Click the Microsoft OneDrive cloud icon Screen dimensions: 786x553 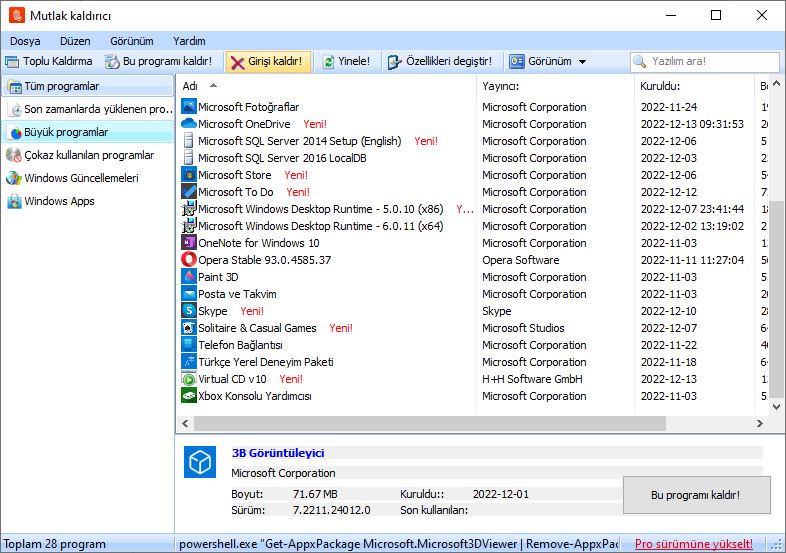188,124
